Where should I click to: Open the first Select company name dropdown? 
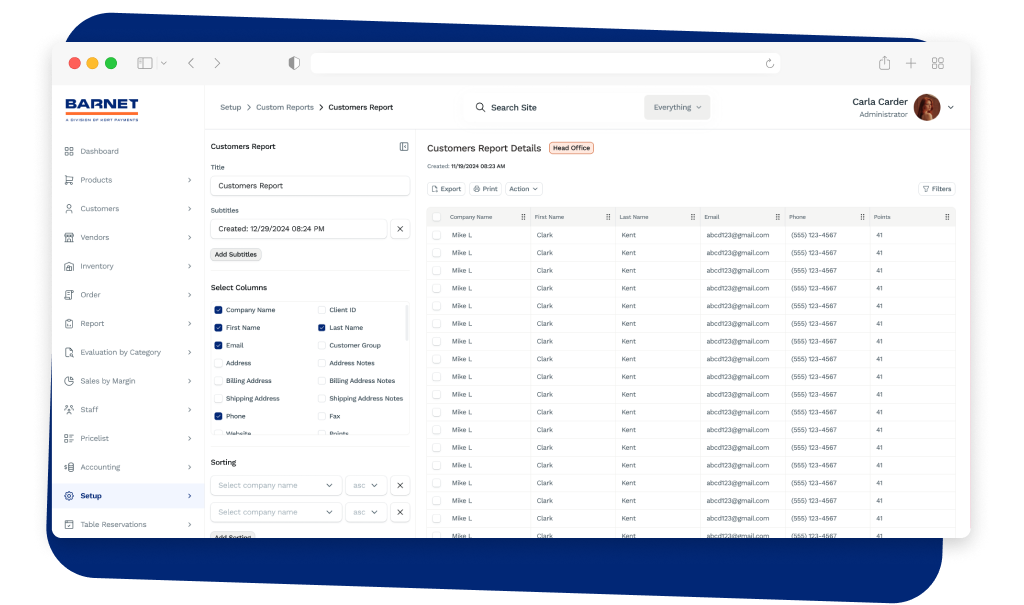point(276,485)
